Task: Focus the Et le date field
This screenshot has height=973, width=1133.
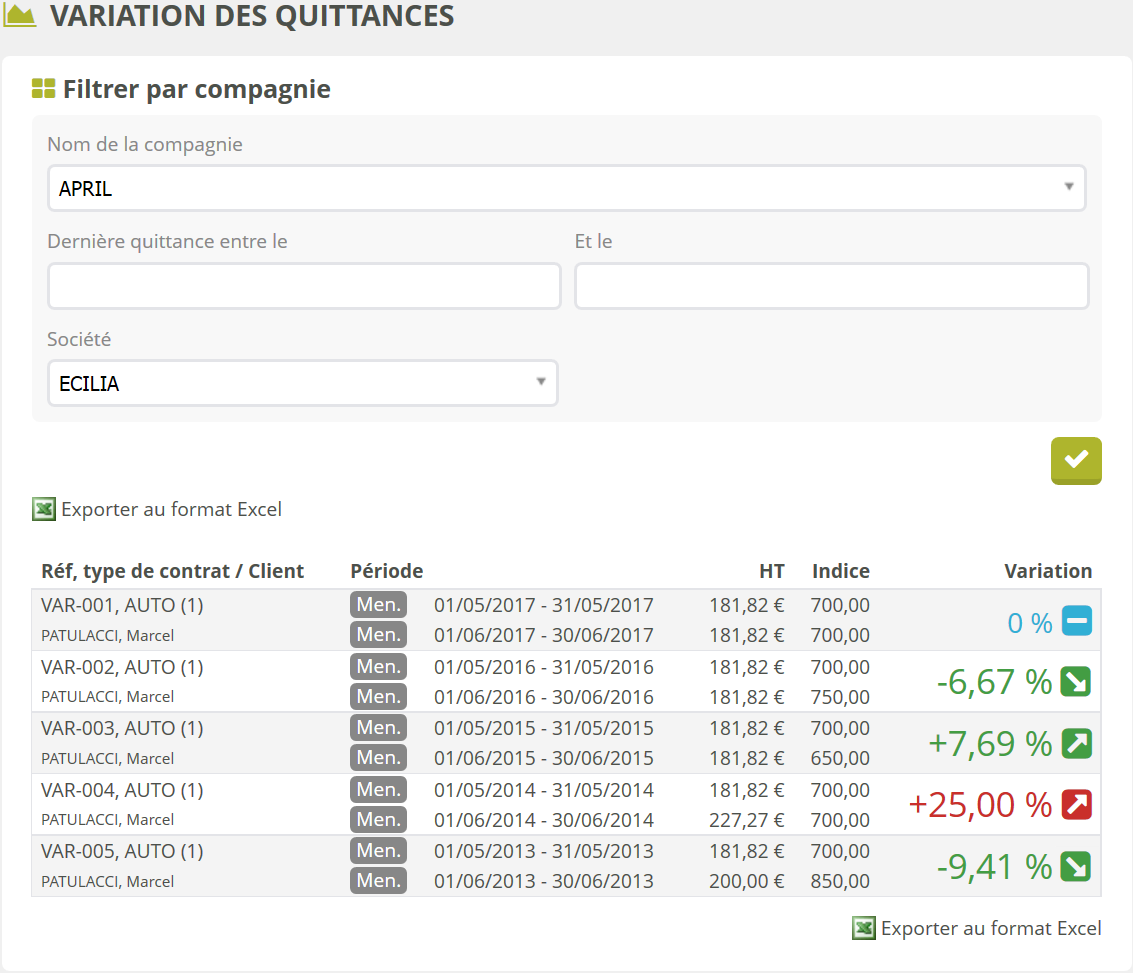Action: (830, 287)
